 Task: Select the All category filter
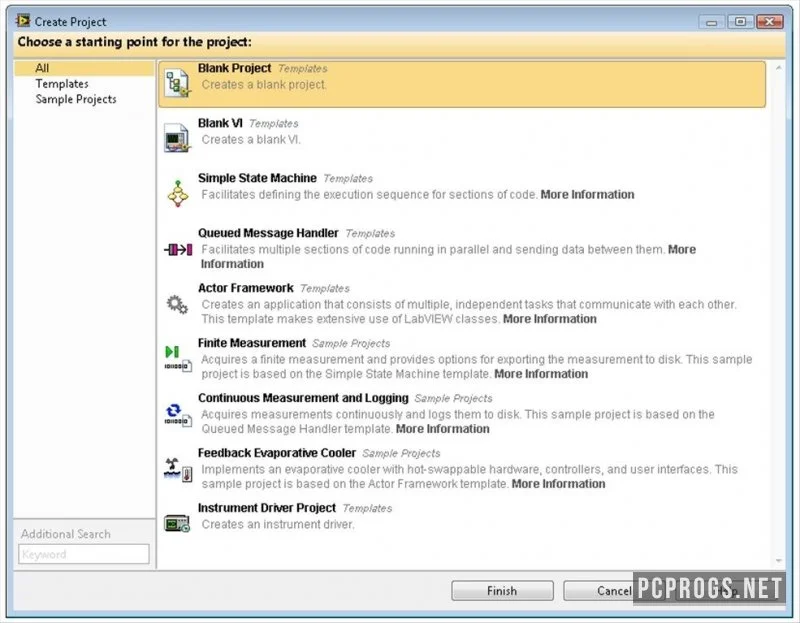84,68
